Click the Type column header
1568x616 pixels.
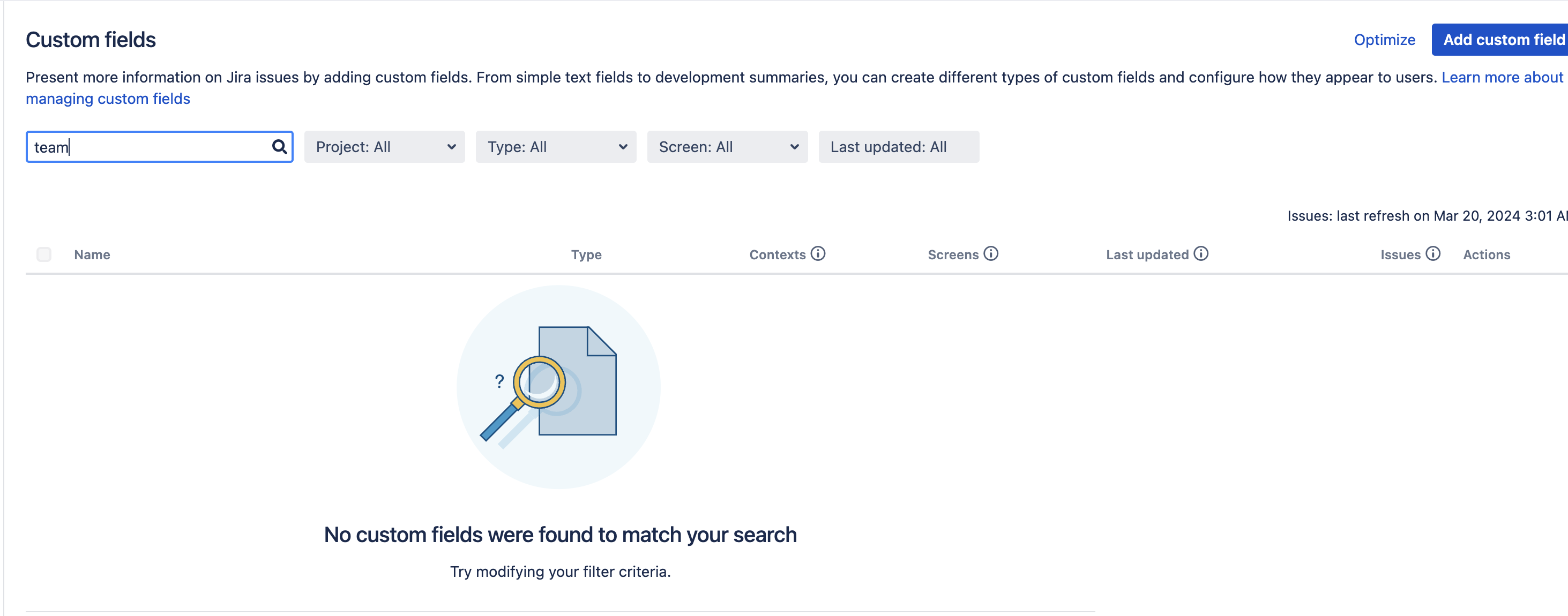(586, 255)
